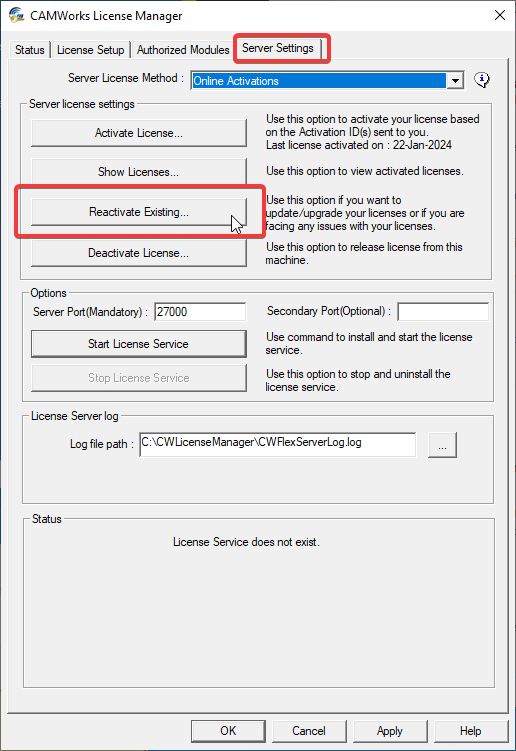Viewport: 516px width, 751px height.
Task: Click the Log file path text box
Action: tap(278, 444)
